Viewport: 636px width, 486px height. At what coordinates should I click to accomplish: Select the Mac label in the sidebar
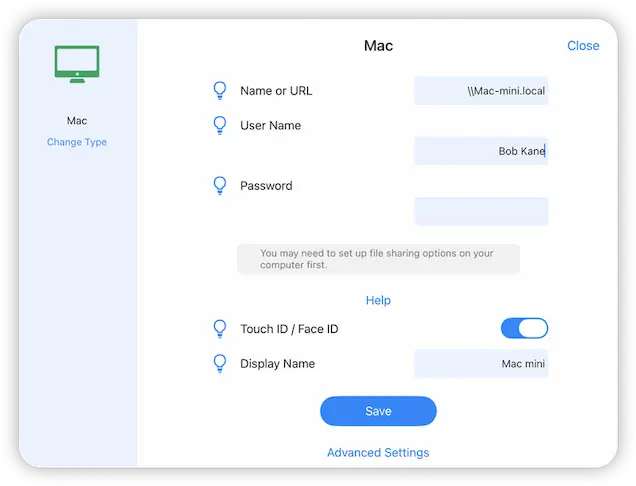pos(77,121)
